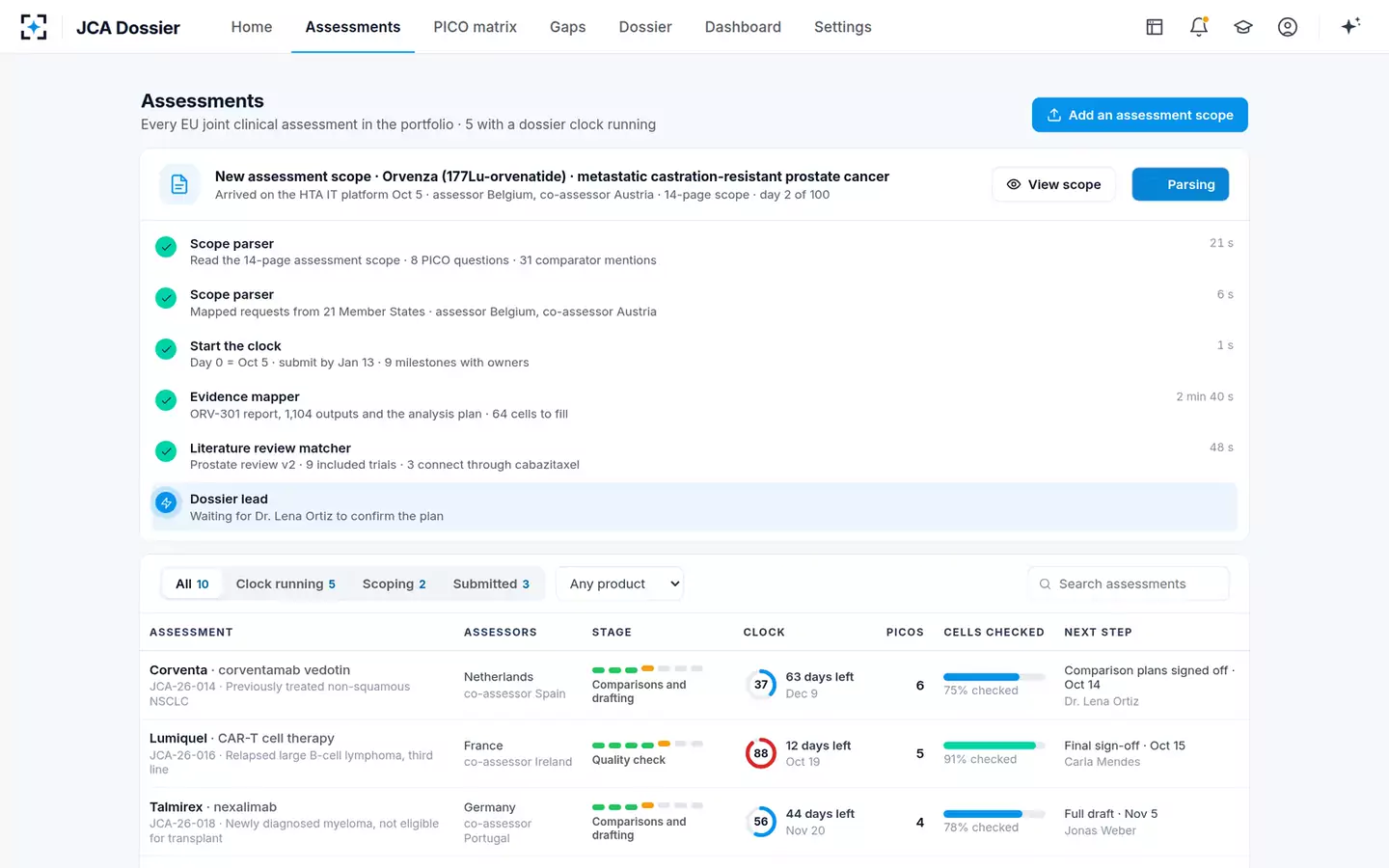Switch to the Dashboard tab
This screenshot has width=1389, height=868.
coord(743,27)
